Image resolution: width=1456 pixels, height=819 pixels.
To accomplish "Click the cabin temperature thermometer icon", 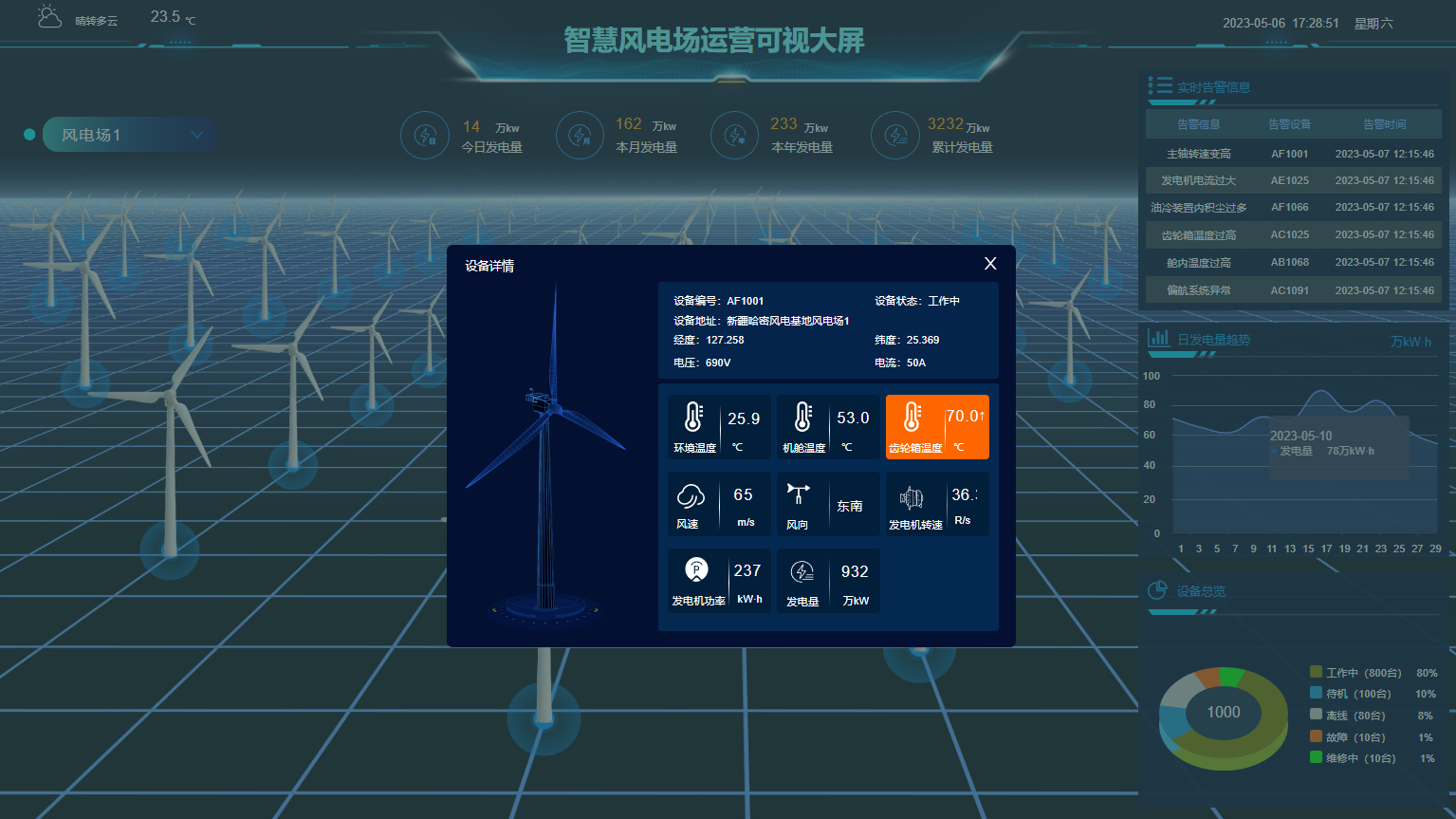I will [x=802, y=417].
